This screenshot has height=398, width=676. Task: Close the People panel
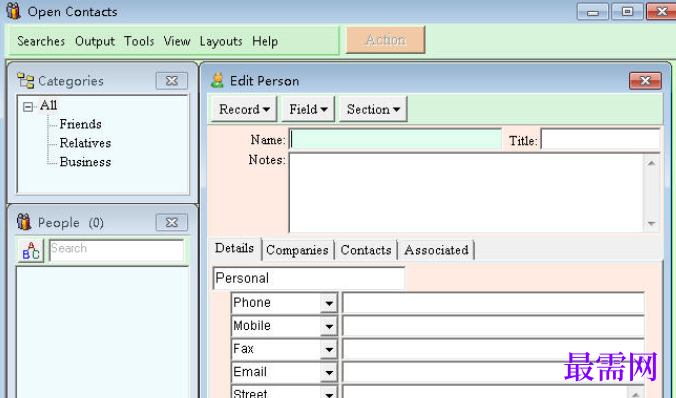click(x=172, y=222)
